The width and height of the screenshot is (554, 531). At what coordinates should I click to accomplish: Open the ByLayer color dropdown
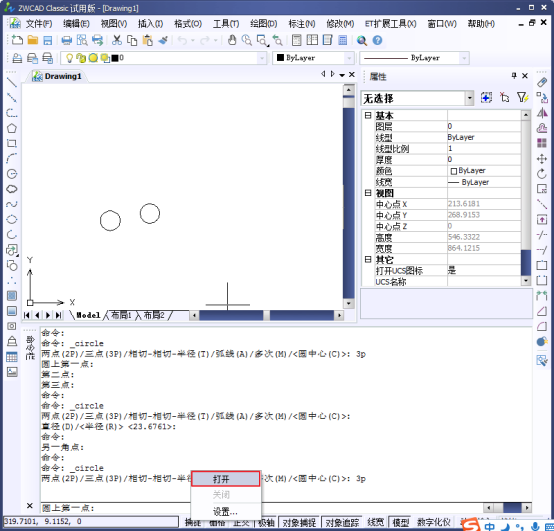tap(313, 58)
